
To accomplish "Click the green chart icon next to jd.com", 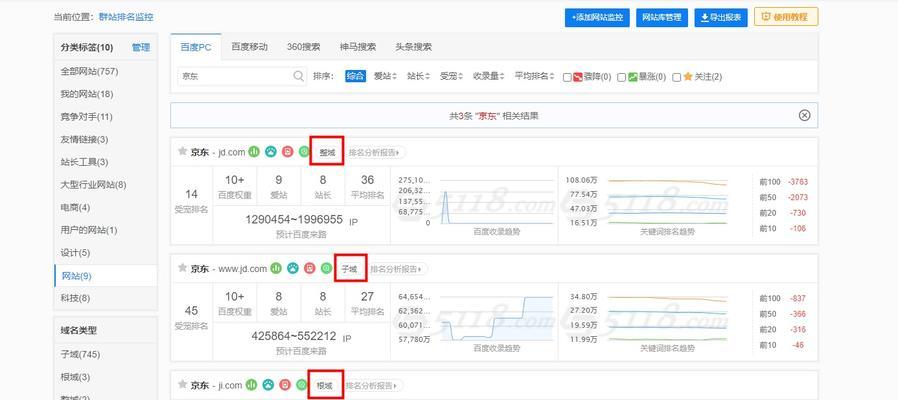I will click(254, 152).
